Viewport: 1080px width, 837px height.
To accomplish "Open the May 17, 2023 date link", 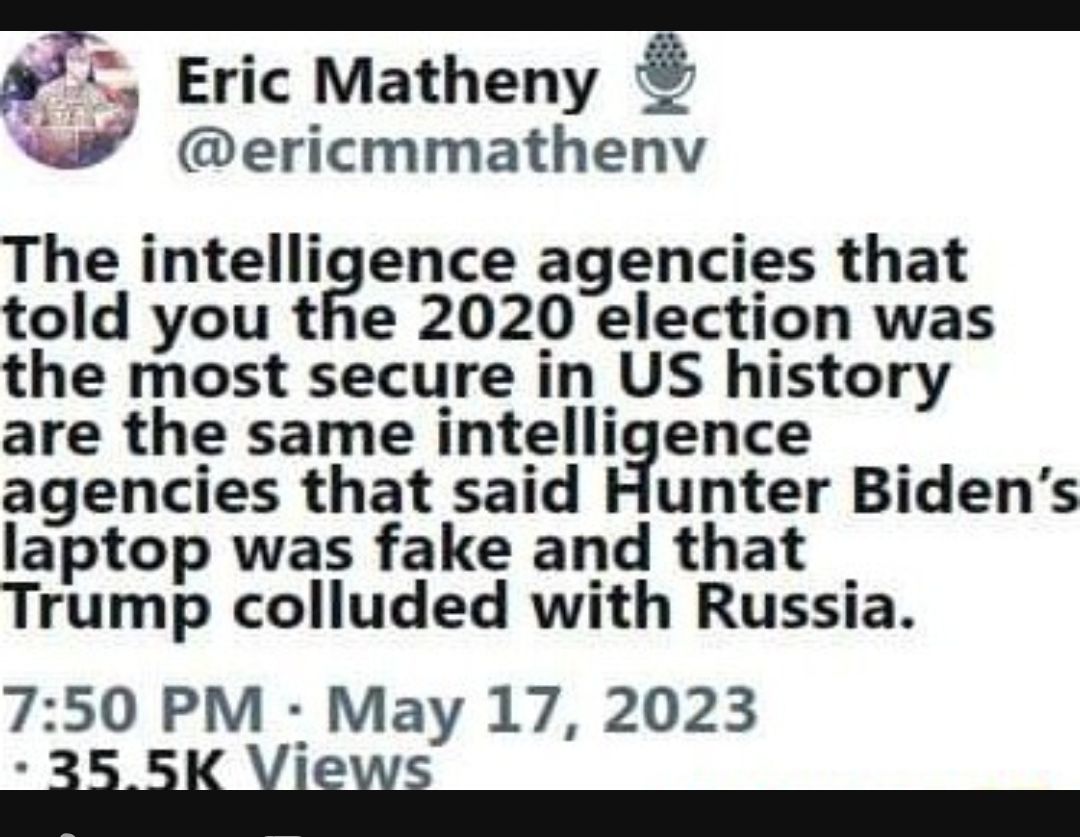I will (542, 712).
